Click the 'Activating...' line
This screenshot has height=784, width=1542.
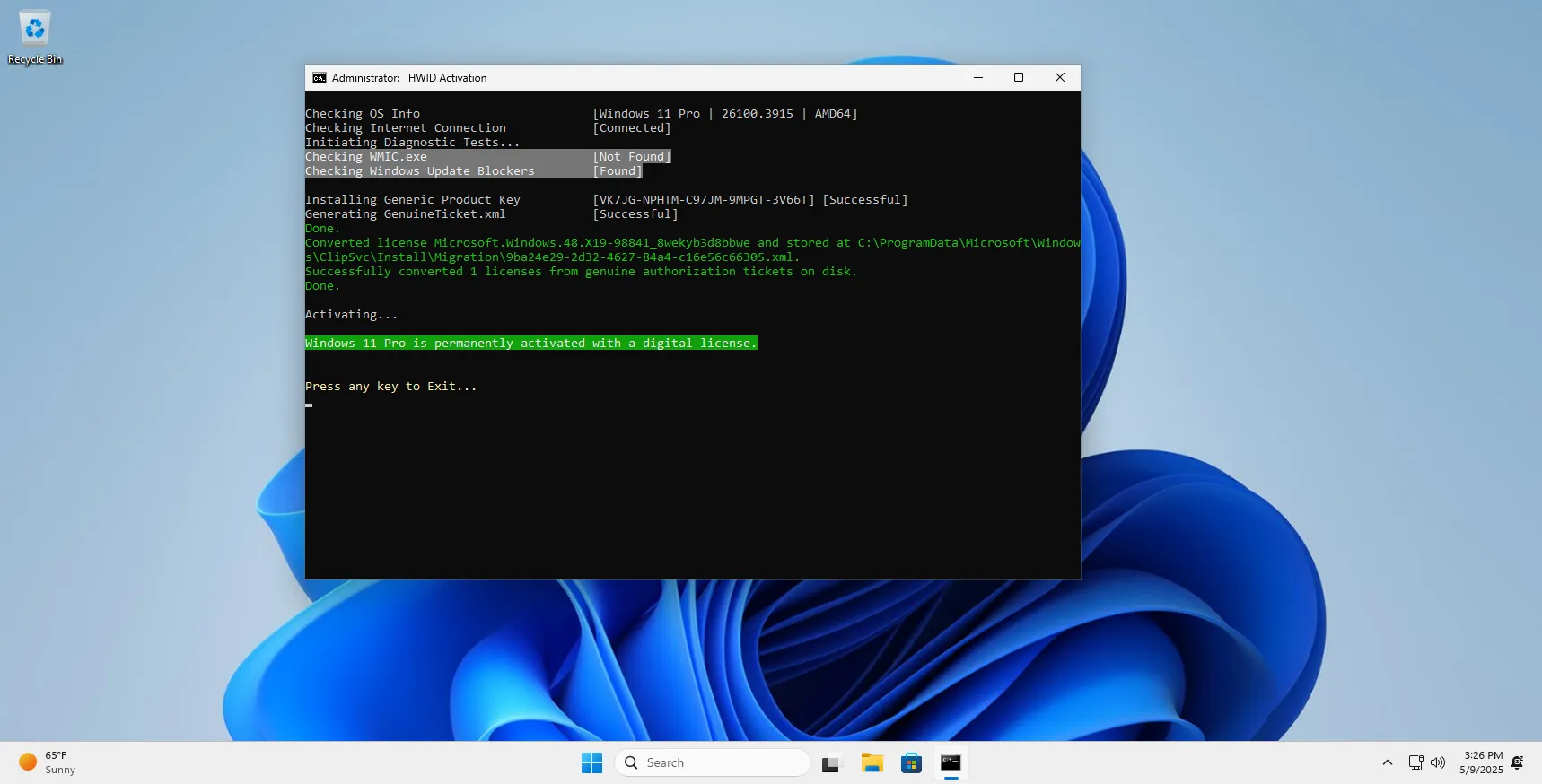tap(352, 315)
